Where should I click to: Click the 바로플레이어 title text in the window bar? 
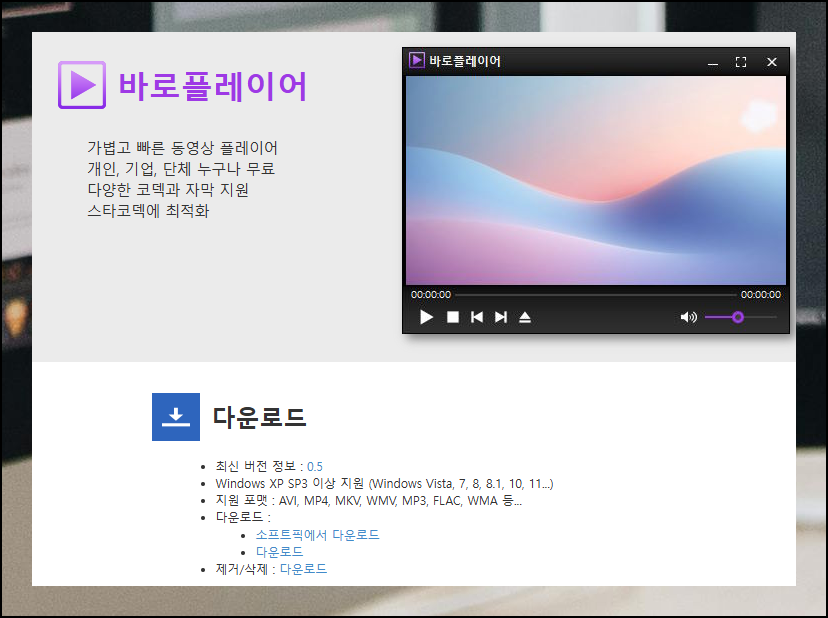[x=465, y=61]
